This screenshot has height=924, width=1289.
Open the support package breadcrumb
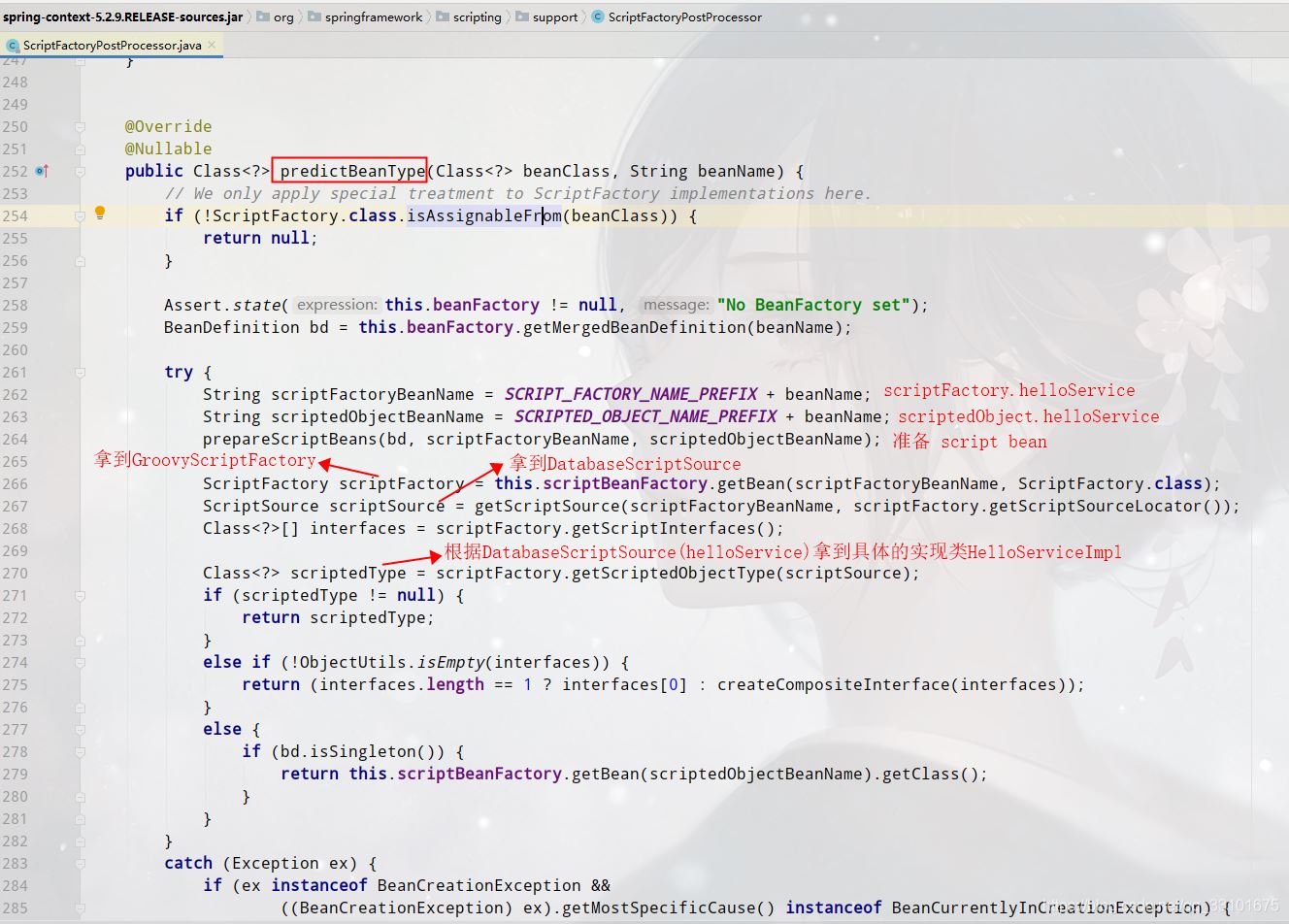pos(555,16)
